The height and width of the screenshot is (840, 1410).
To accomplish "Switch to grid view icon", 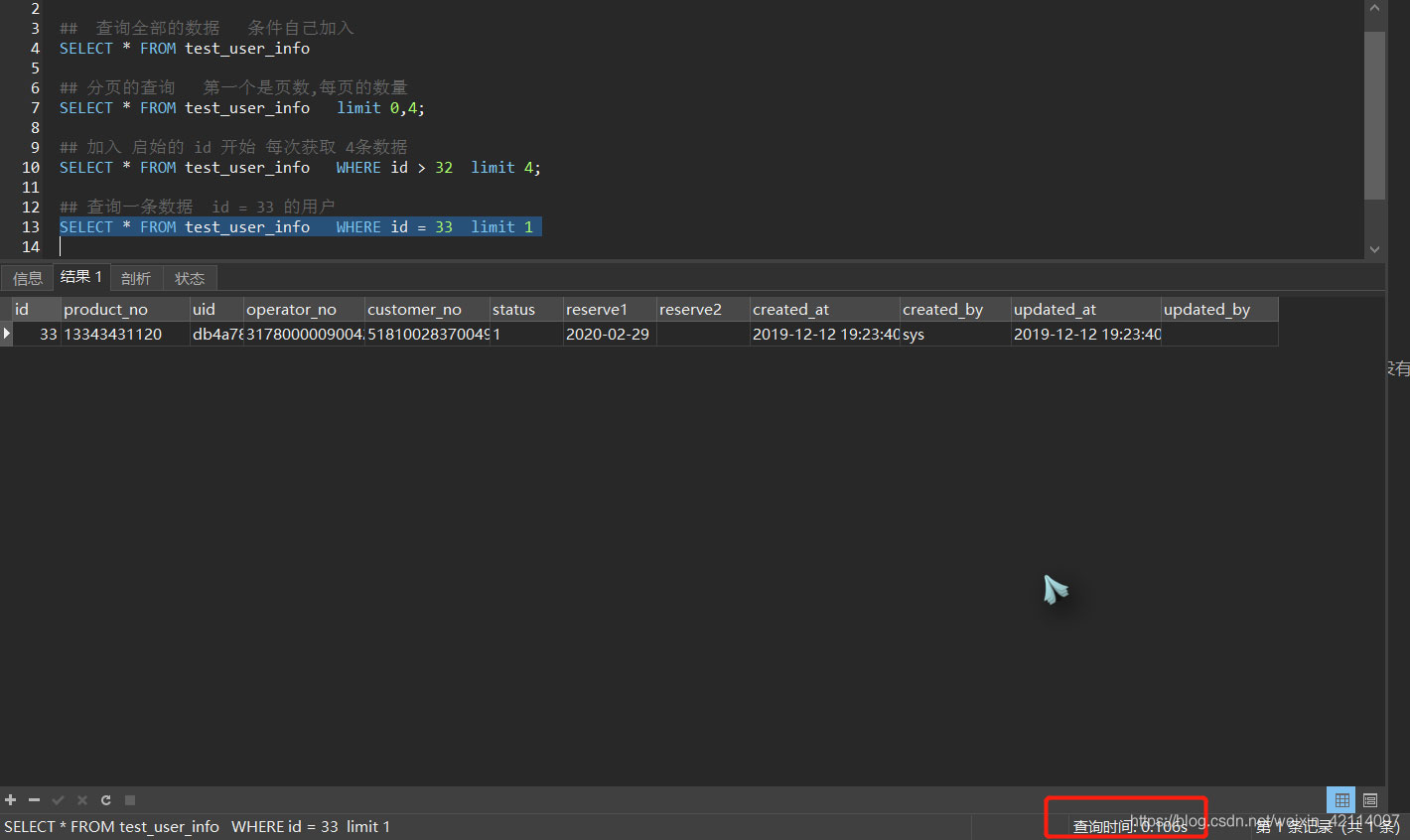I will (x=1341, y=799).
